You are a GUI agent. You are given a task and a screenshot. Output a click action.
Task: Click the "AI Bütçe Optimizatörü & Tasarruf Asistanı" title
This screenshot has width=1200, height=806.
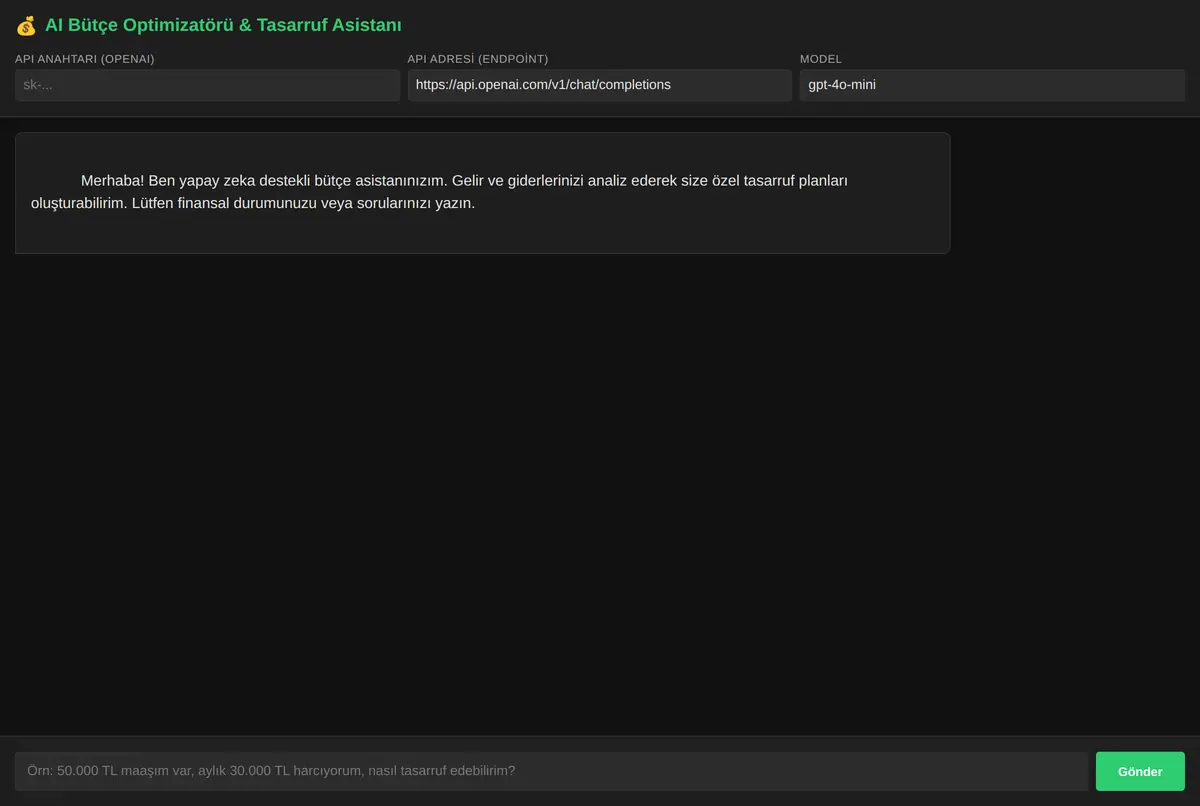223,25
